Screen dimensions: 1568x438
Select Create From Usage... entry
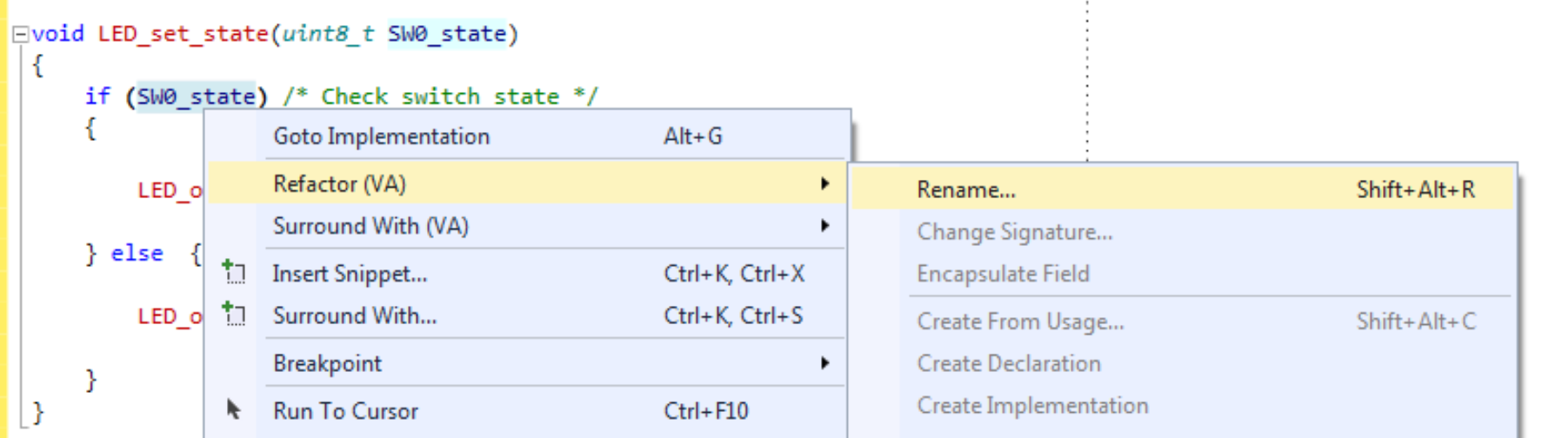coord(1020,322)
